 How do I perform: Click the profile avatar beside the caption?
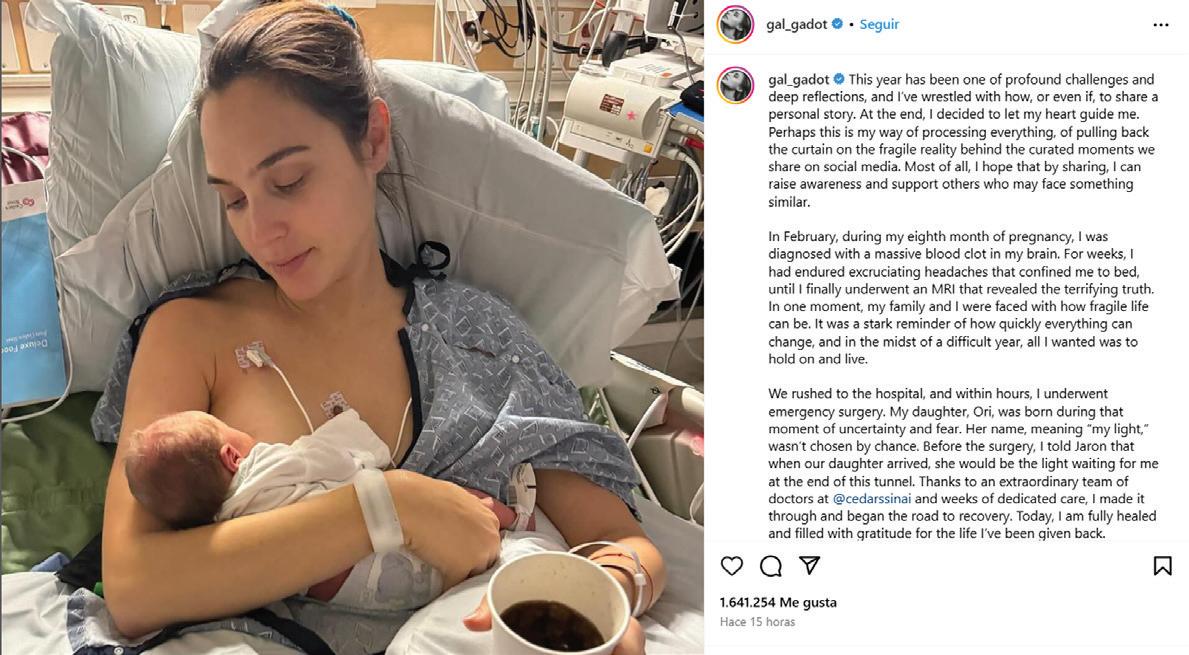pos(736,85)
